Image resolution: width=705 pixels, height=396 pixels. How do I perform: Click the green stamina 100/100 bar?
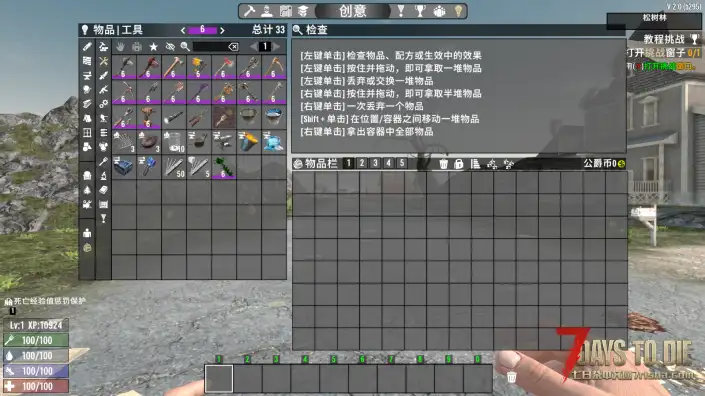(x=36, y=340)
